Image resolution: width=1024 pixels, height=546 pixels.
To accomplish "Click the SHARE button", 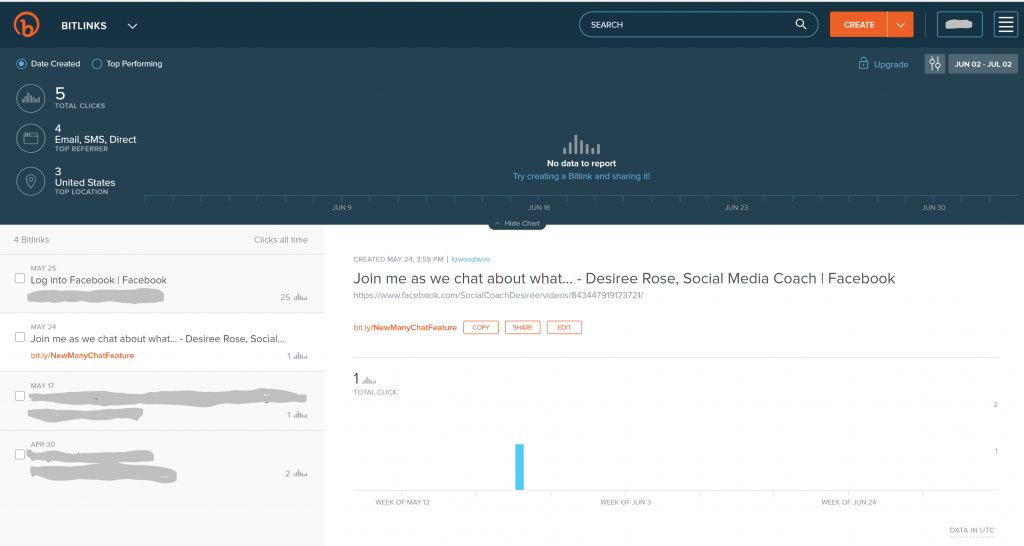I will 522,327.
